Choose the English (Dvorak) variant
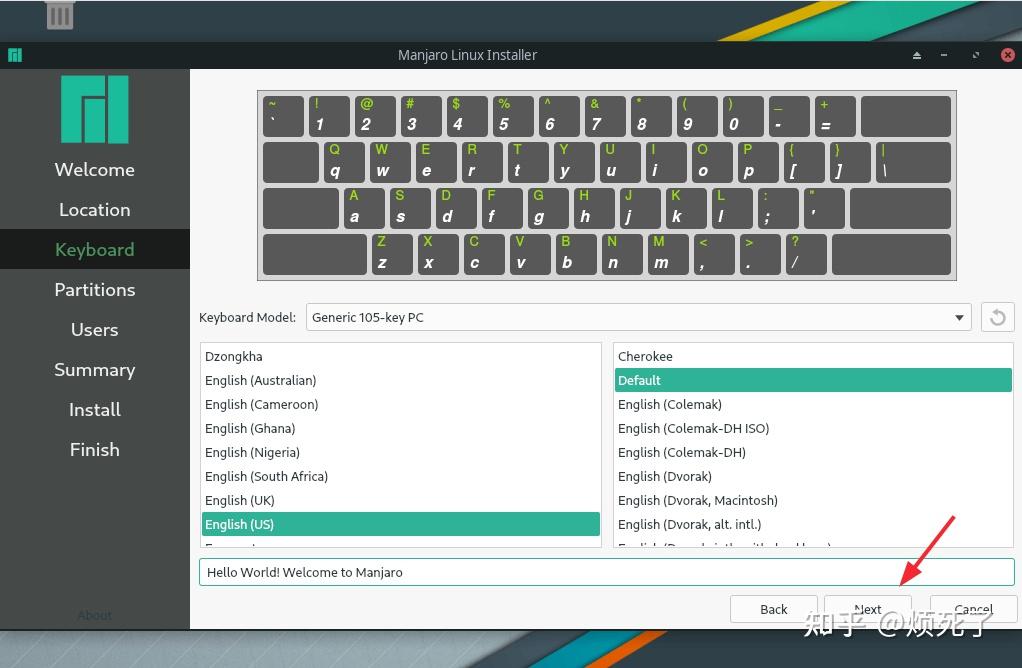Viewport: 1022px width, 668px height. click(664, 476)
